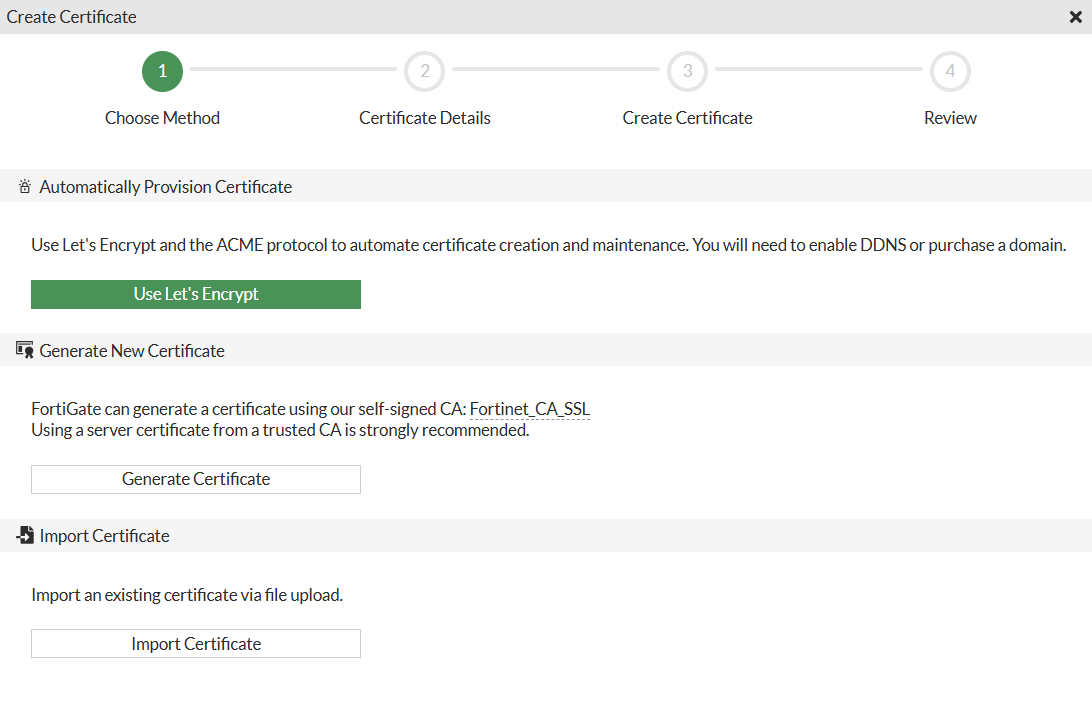
Task: Click the Import Certificate button
Action: click(196, 644)
